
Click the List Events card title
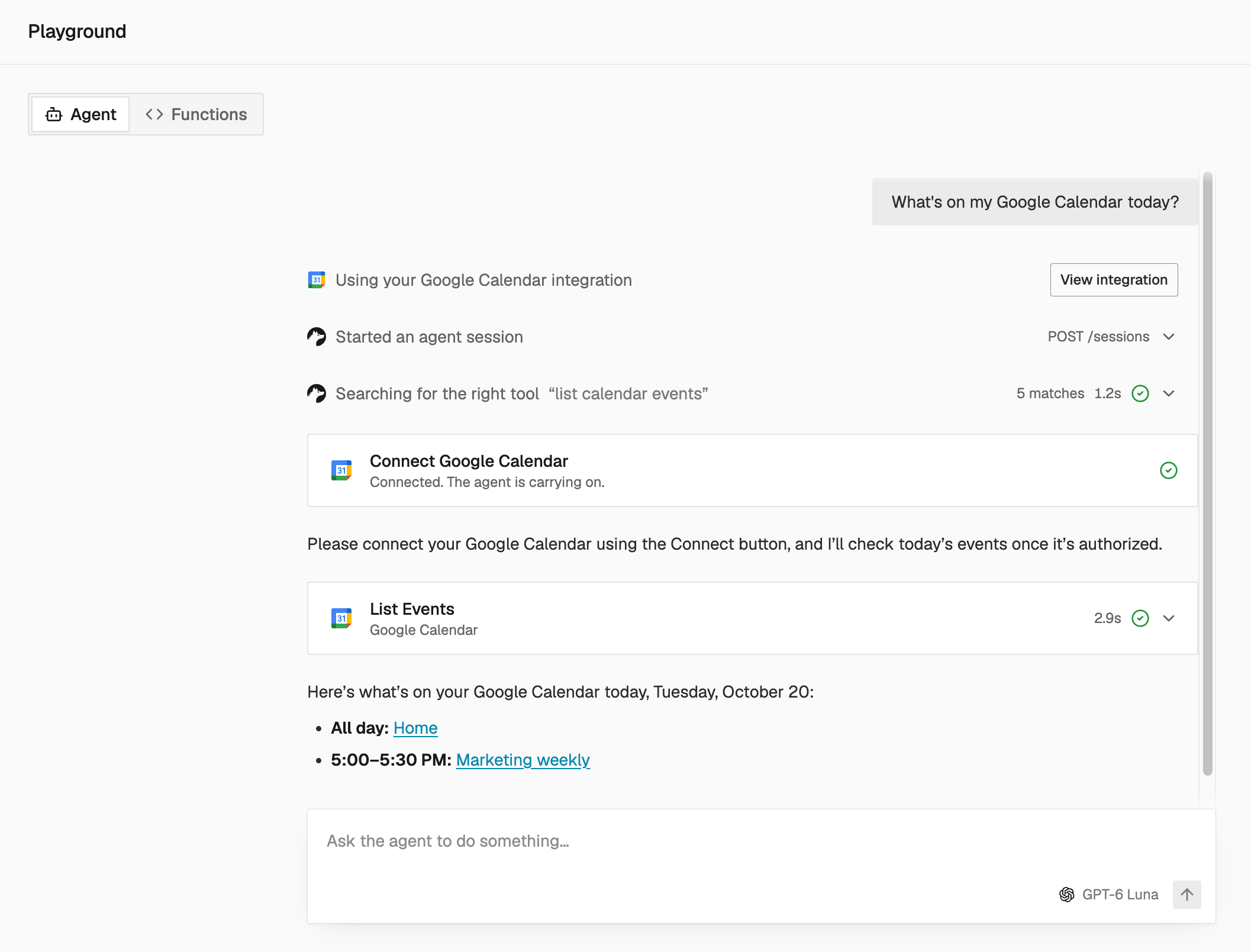click(412, 609)
